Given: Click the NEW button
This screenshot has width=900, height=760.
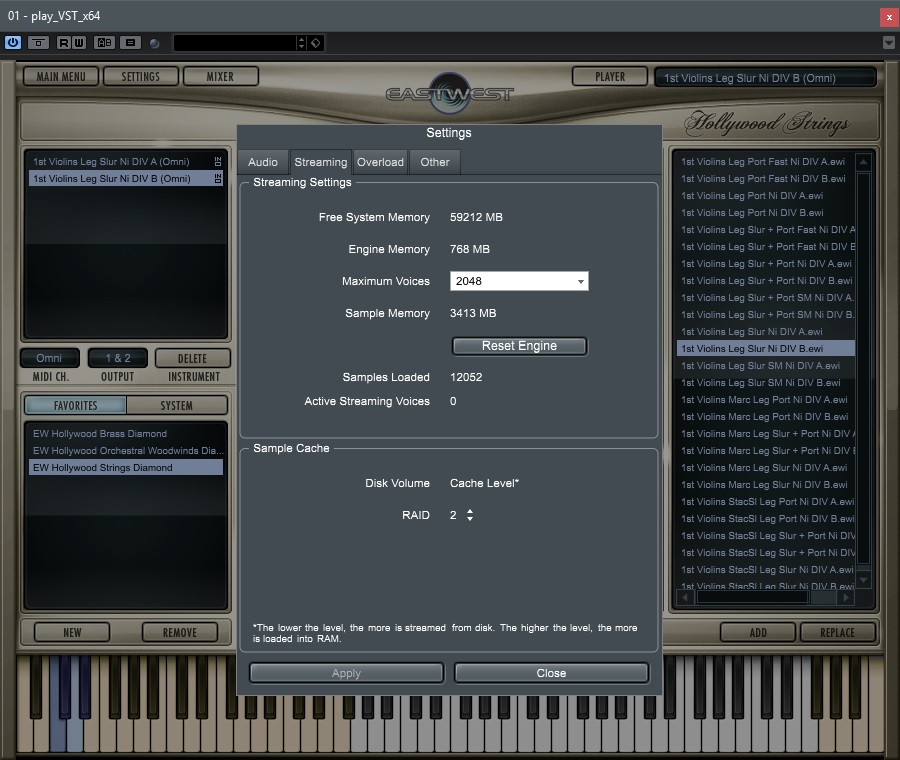Looking at the screenshot, I should coord(72,632).
